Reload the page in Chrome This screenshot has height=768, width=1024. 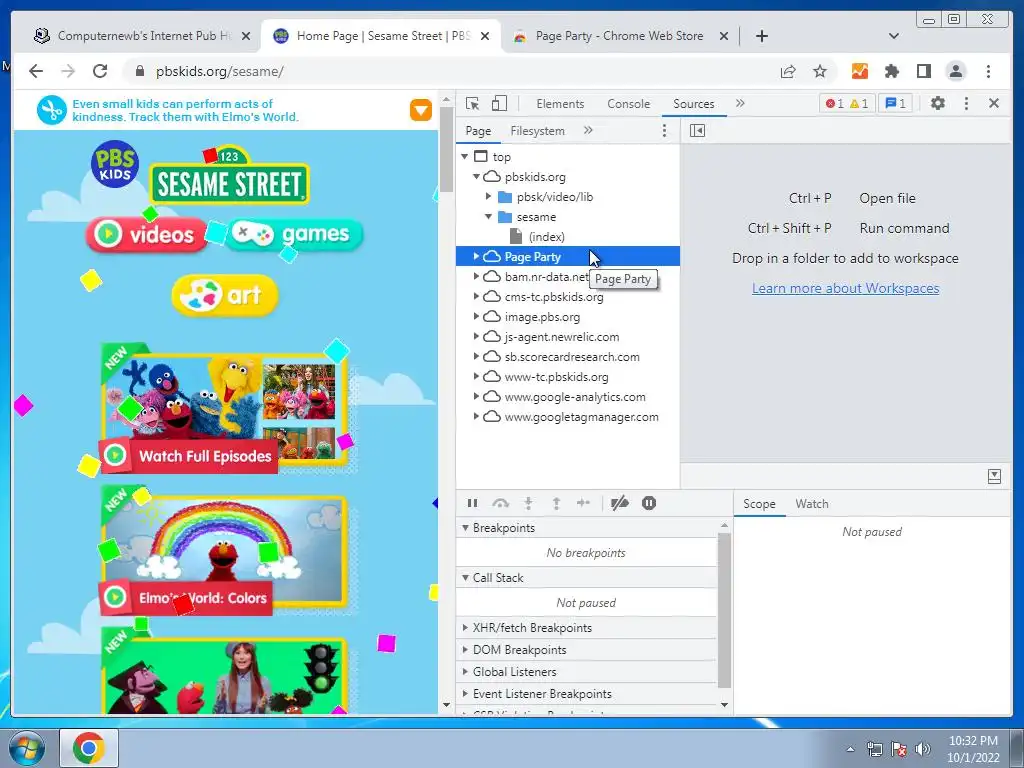[100, 71]
